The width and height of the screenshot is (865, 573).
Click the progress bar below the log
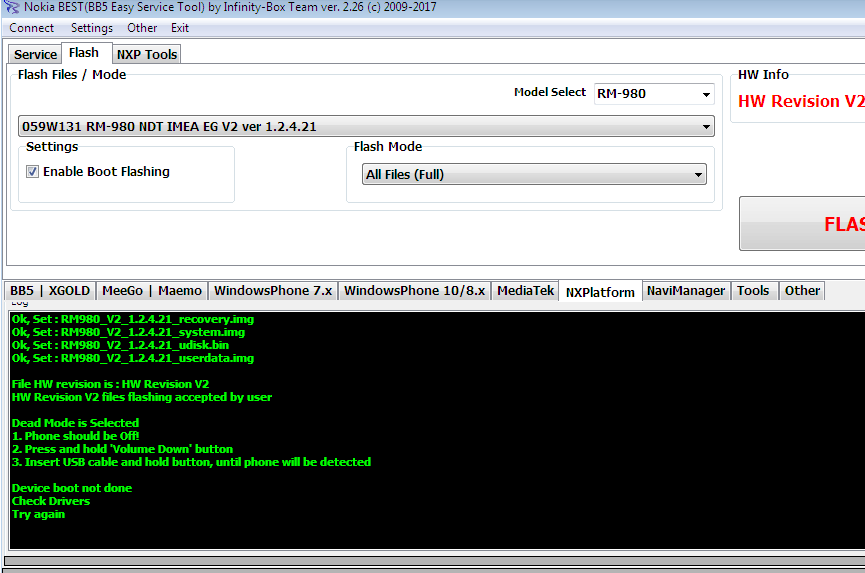coord(434,561)
